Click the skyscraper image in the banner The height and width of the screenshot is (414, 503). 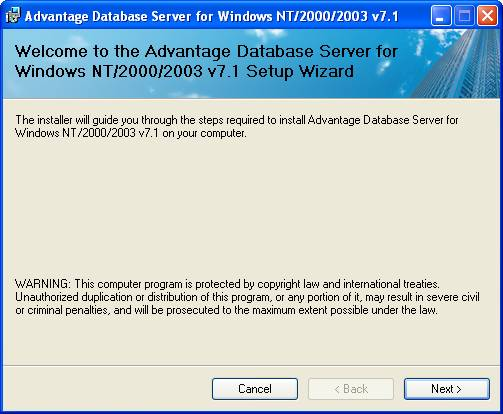[460, 63]
